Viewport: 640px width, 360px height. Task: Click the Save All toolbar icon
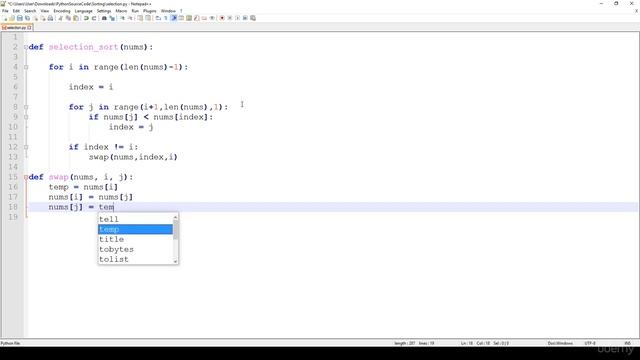[27, 18]
